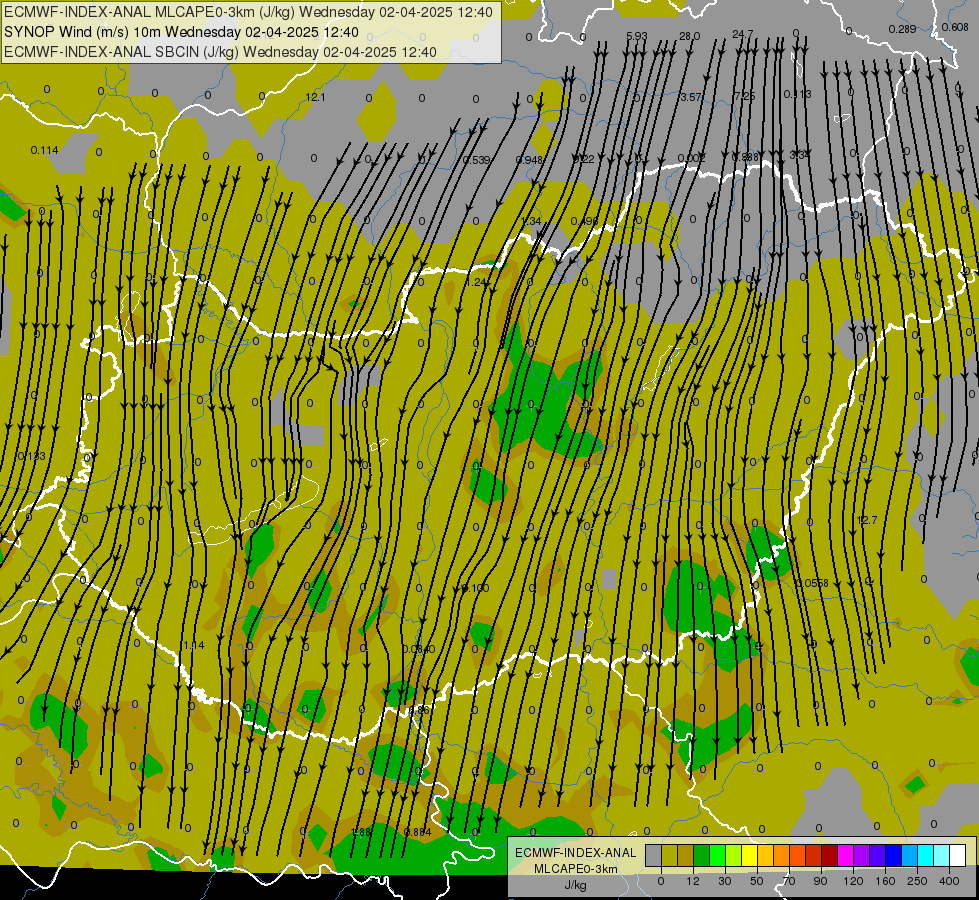Click the white swatch ending the legend
This screenshot has height=900, width=979.
click(x=958, y=855)
